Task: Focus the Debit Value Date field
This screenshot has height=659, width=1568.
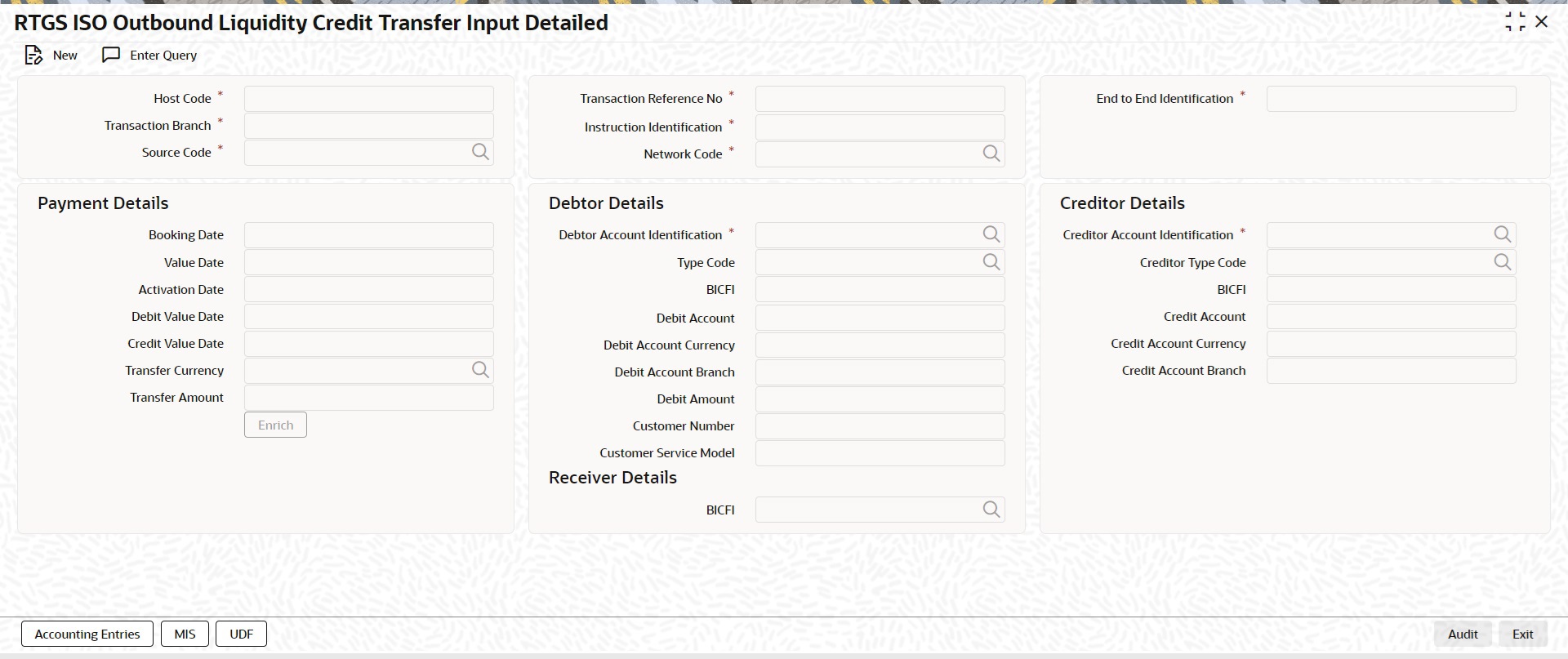Action: click(x=369, y=317)
